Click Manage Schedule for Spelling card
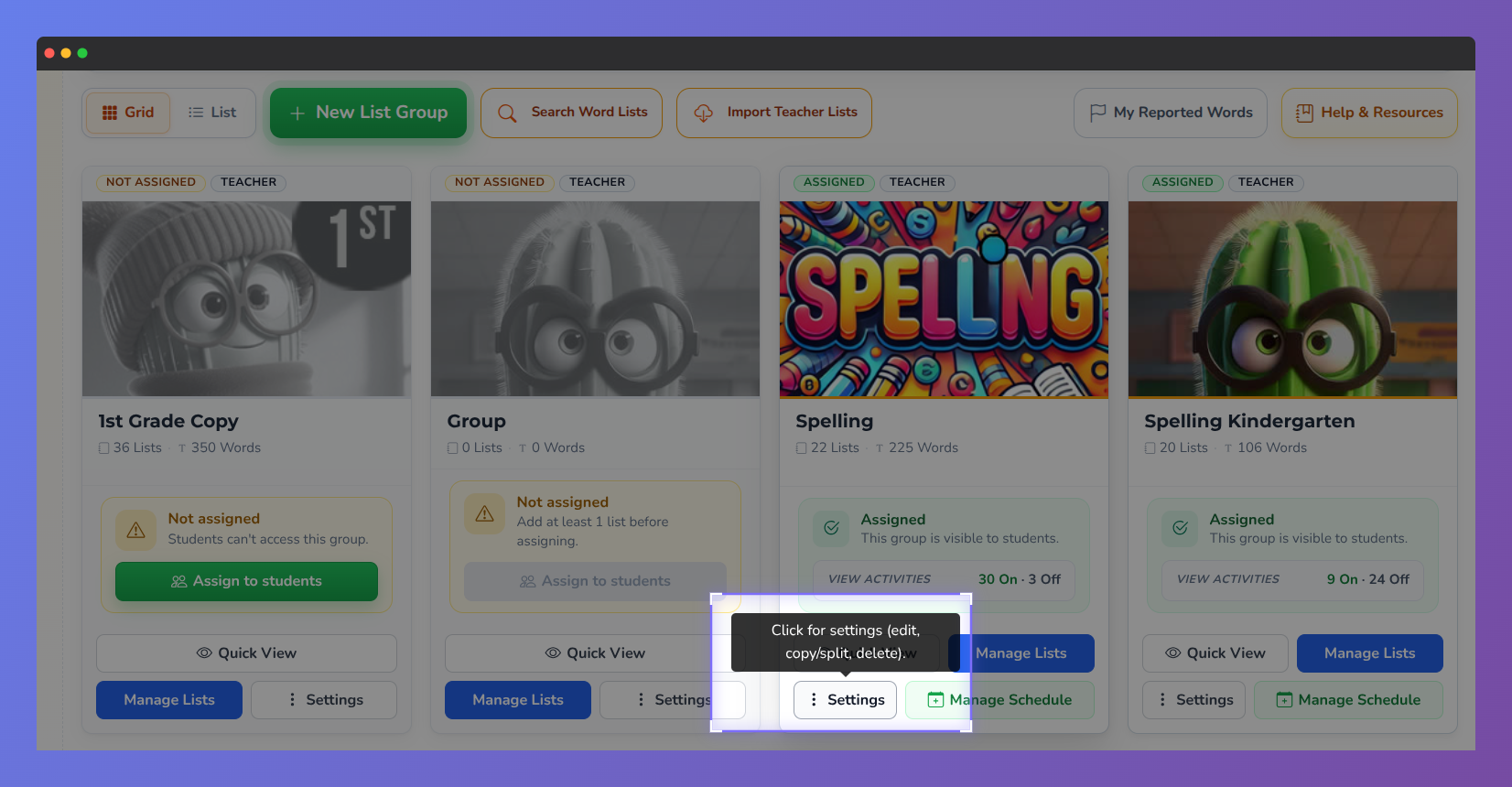The width and height of the screenshot is (1512, 787). tap(1000, 700)
